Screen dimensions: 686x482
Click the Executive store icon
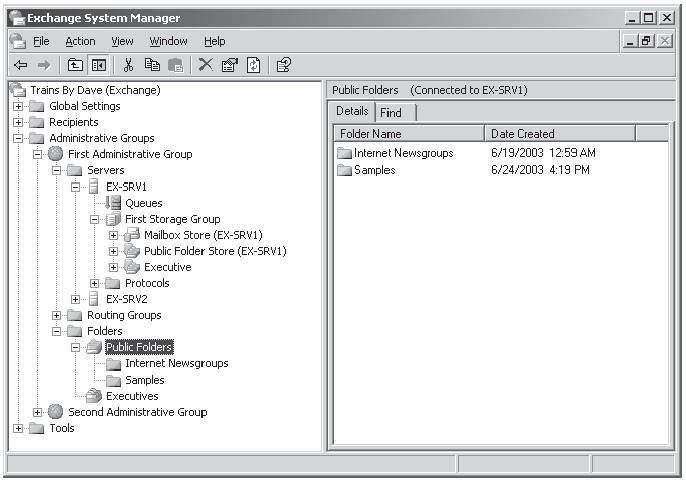[x=132, y=267]
